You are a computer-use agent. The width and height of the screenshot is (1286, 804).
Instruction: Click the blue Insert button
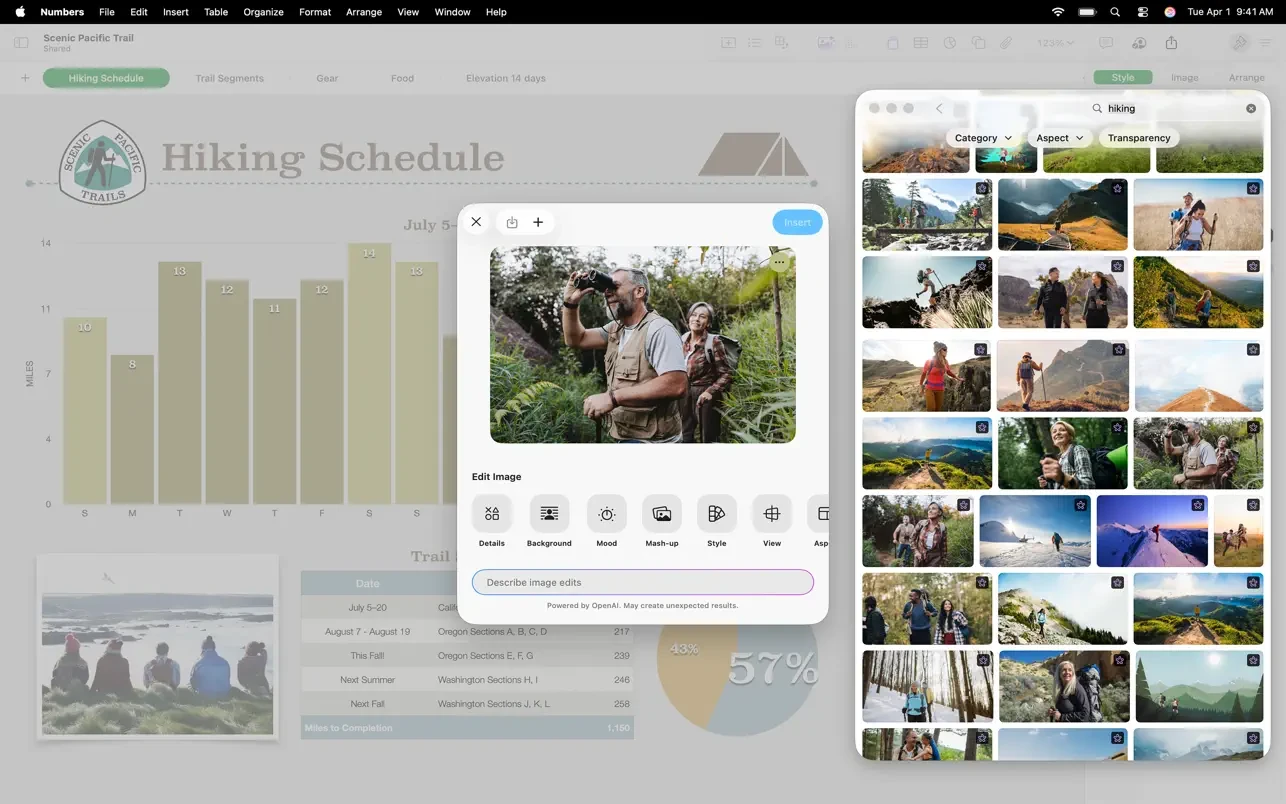coord(797,222)
